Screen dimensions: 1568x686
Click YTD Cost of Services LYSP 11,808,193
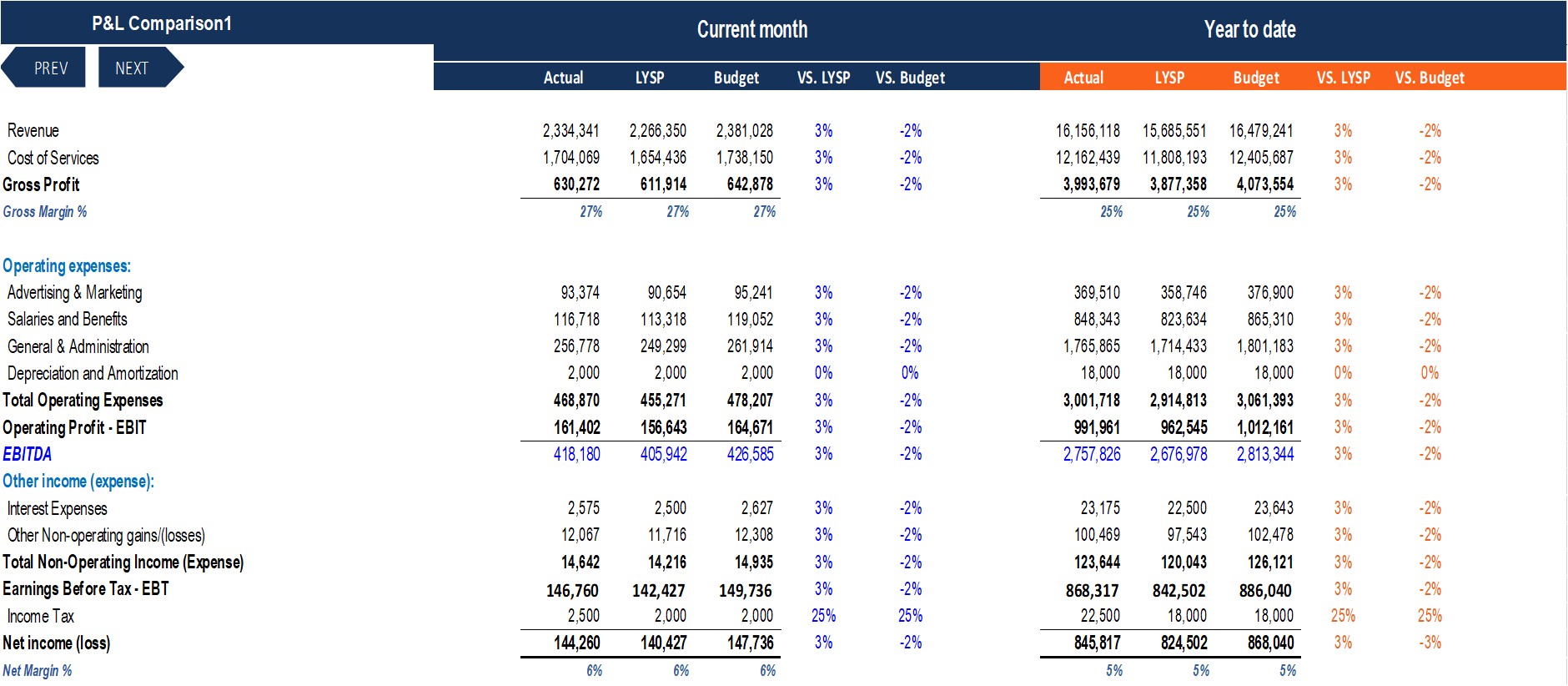click(1174, 158)
